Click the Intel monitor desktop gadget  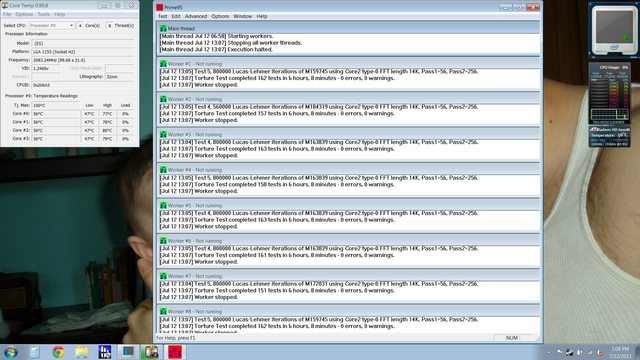(x=614, y=30)
